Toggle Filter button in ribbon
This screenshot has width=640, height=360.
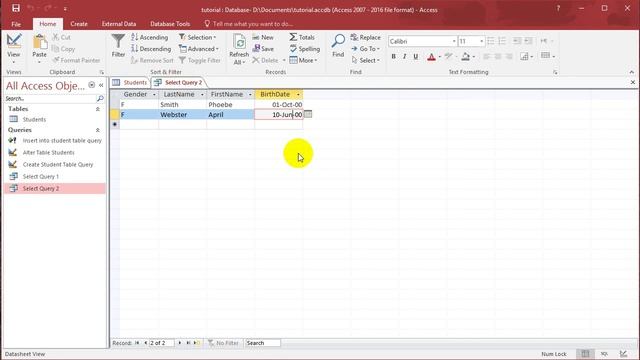(200, 60)
